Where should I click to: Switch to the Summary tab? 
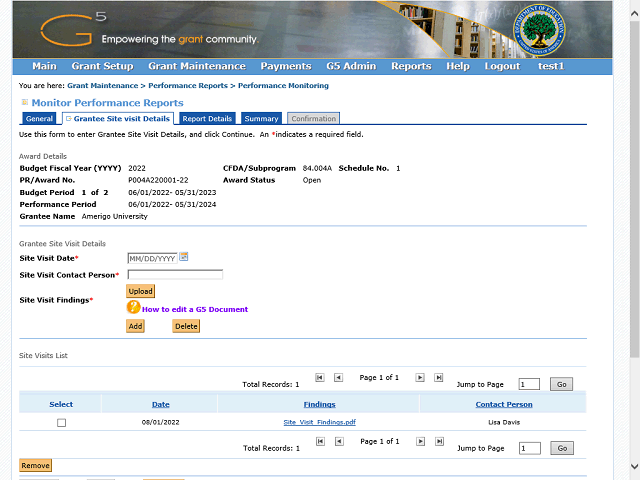(x=262, y=119)
